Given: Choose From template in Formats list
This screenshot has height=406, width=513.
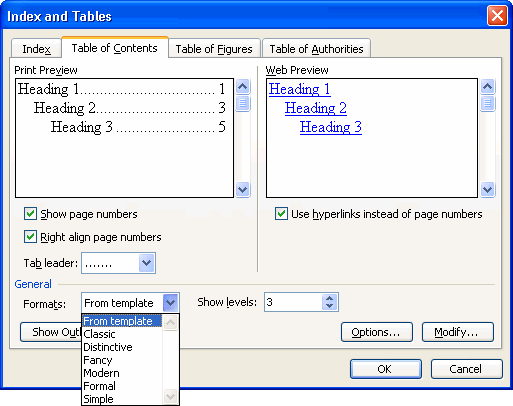Looking at the screenshot, I should click(x=122, y=321).
